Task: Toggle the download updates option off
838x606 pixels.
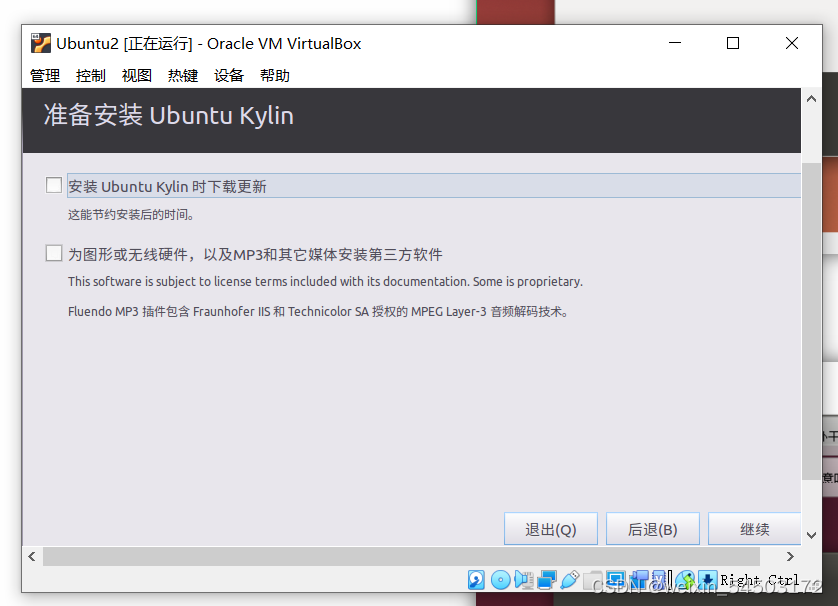Action: click(x=53, y=184)
